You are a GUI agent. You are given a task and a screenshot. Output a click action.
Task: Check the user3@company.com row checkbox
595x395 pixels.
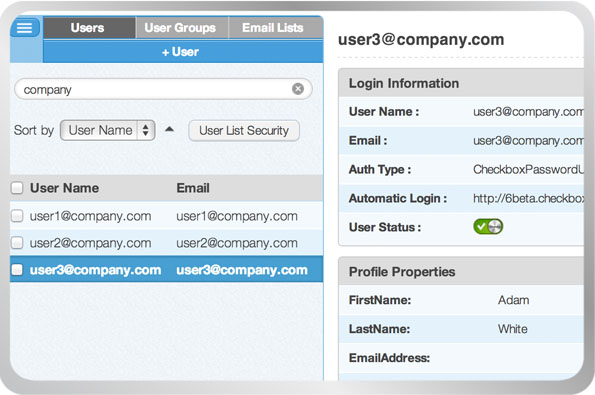(17, 269)
